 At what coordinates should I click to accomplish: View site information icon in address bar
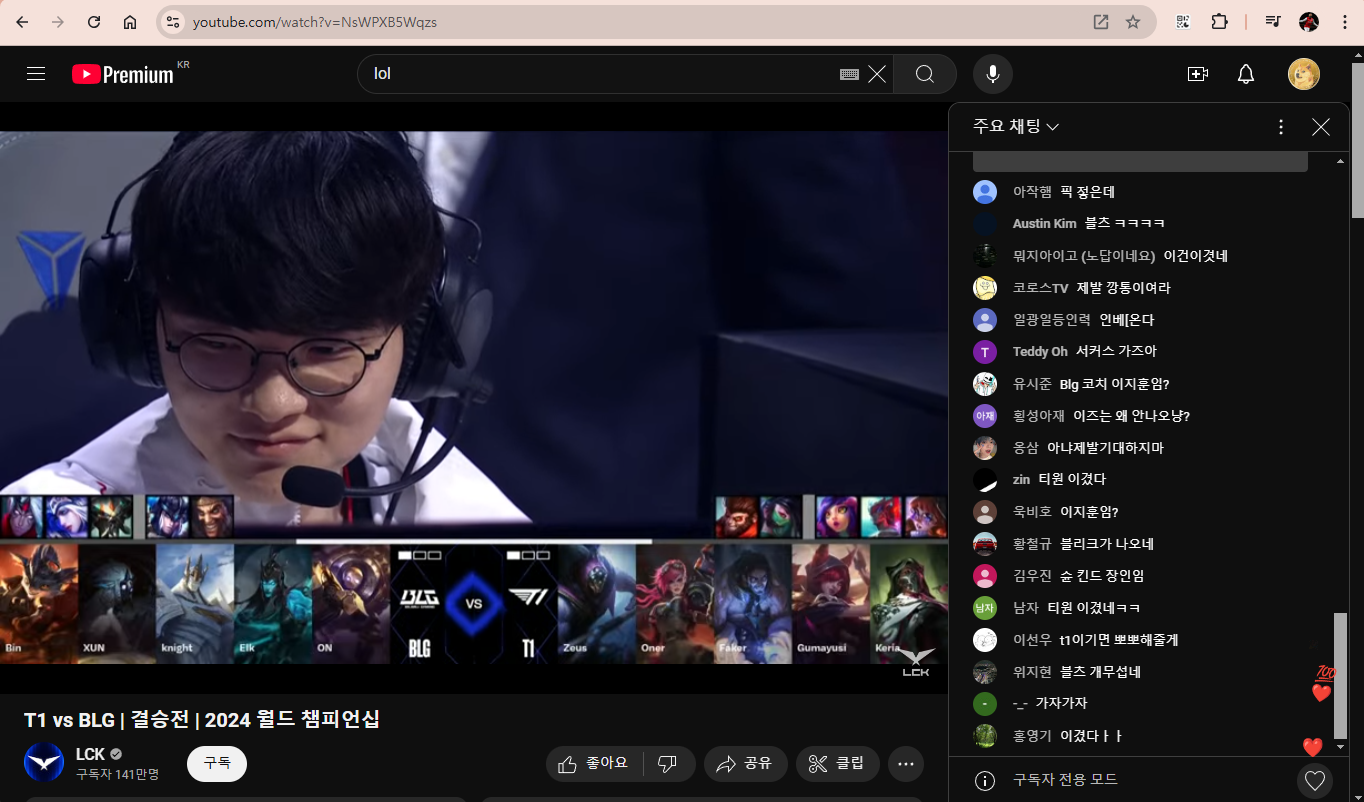172,22
